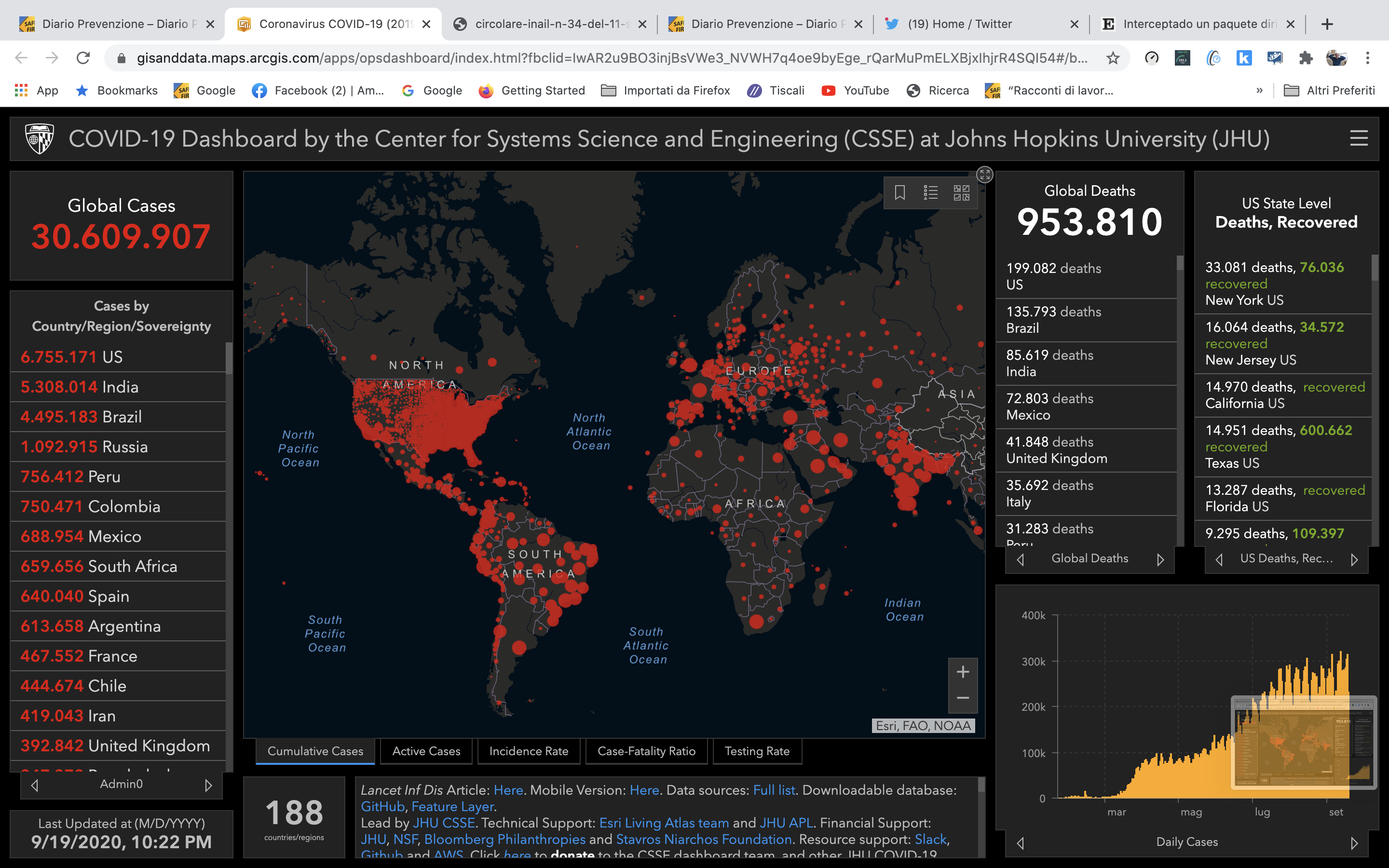1389x868 pixels.
Task: Zoom in on the map with plus
Action: (x=963, y=672)
